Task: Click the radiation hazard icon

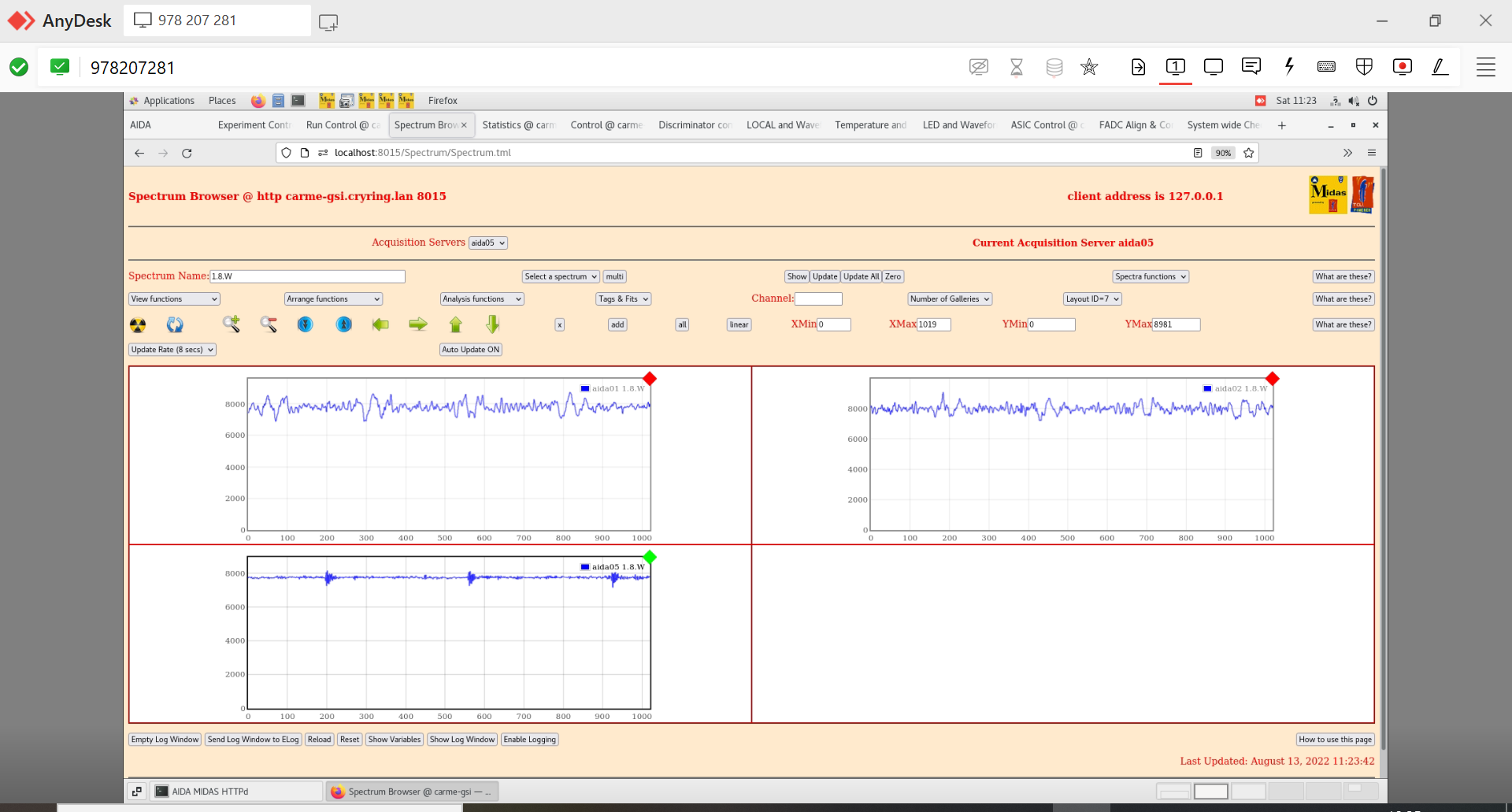Action: click(x=138, y=324)
